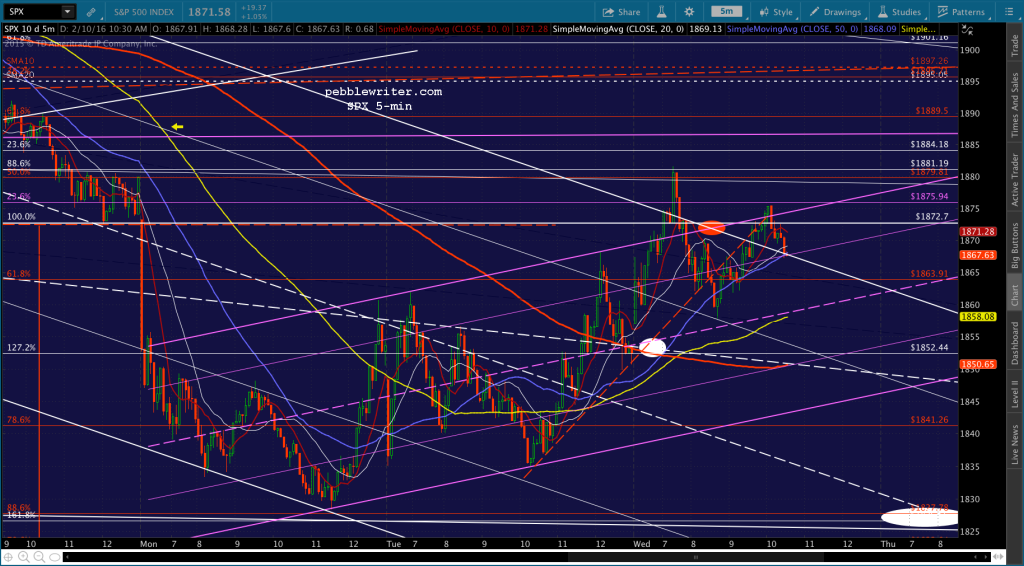Click the 1871.28 red price bubble

coord(977,232)
